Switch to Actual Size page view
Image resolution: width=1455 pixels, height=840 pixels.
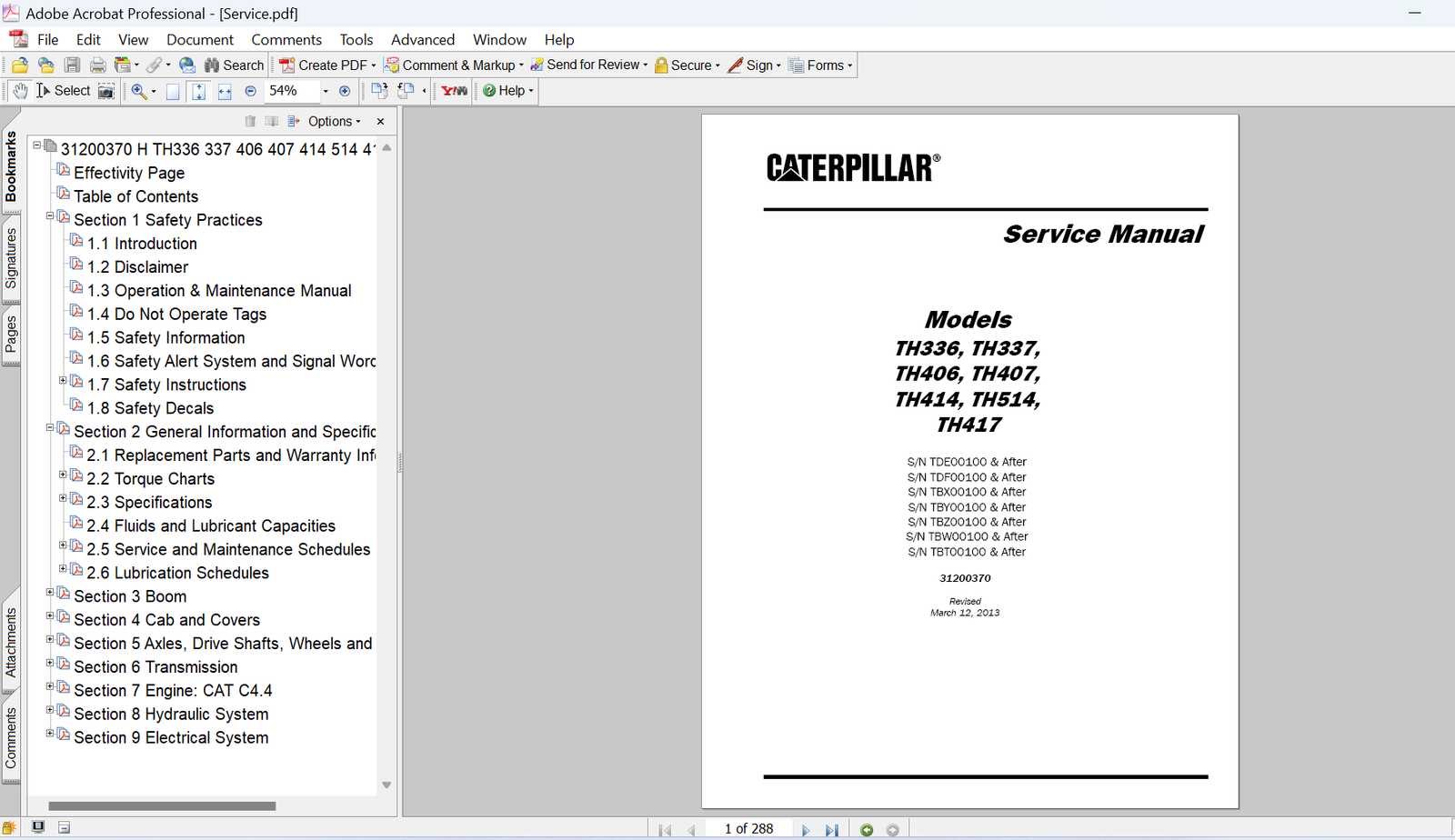[173, 91]
